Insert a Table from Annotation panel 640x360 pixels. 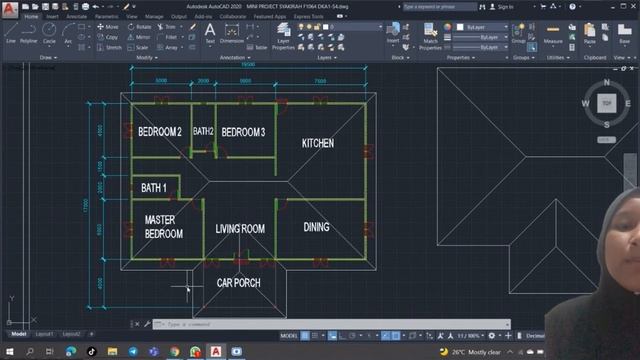pos(257,47)
